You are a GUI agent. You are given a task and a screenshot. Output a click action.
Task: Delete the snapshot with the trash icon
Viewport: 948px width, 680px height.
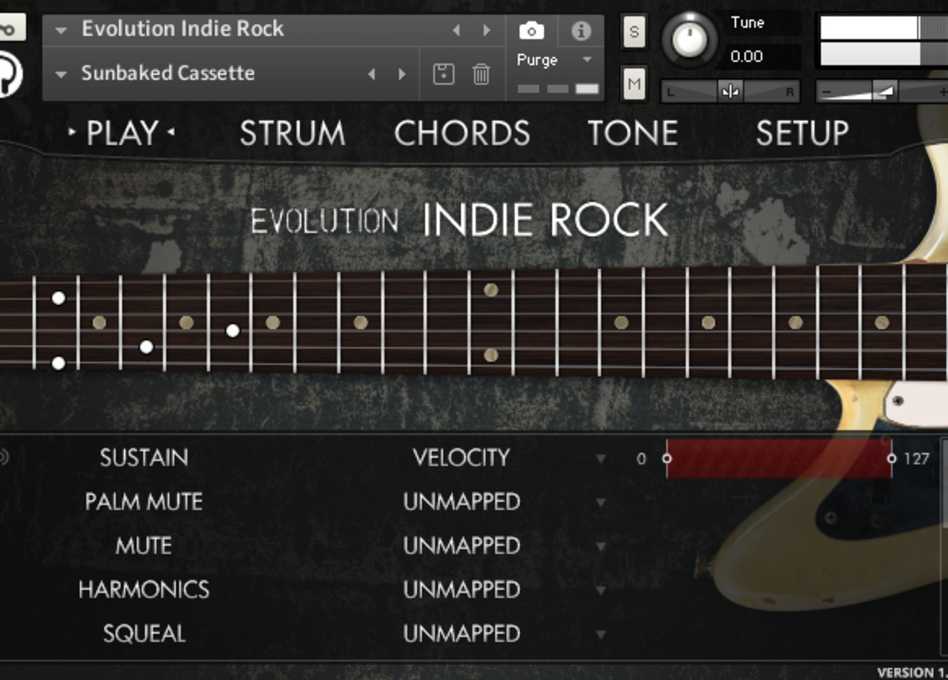coord(481,74)
